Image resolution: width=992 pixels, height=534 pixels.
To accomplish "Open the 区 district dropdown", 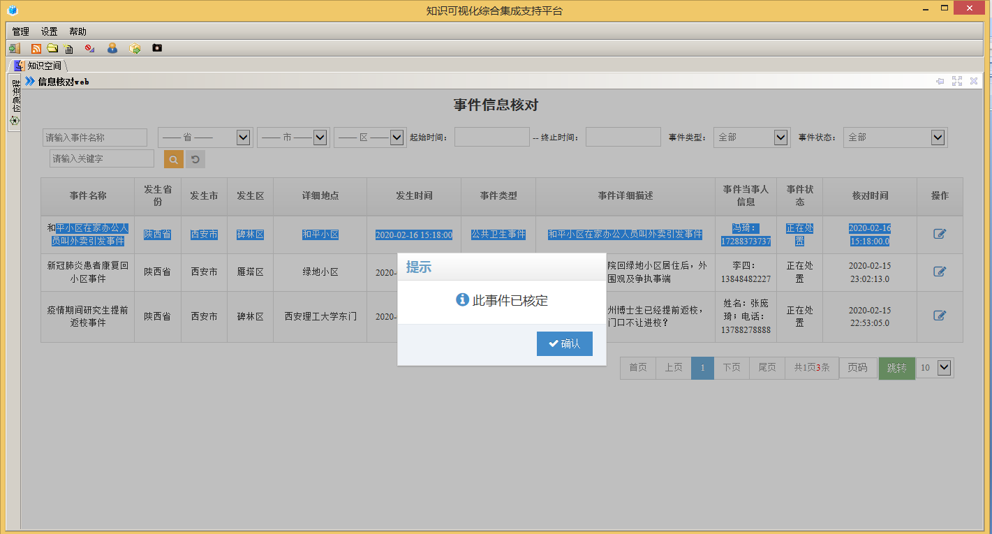I will [369, 137].
